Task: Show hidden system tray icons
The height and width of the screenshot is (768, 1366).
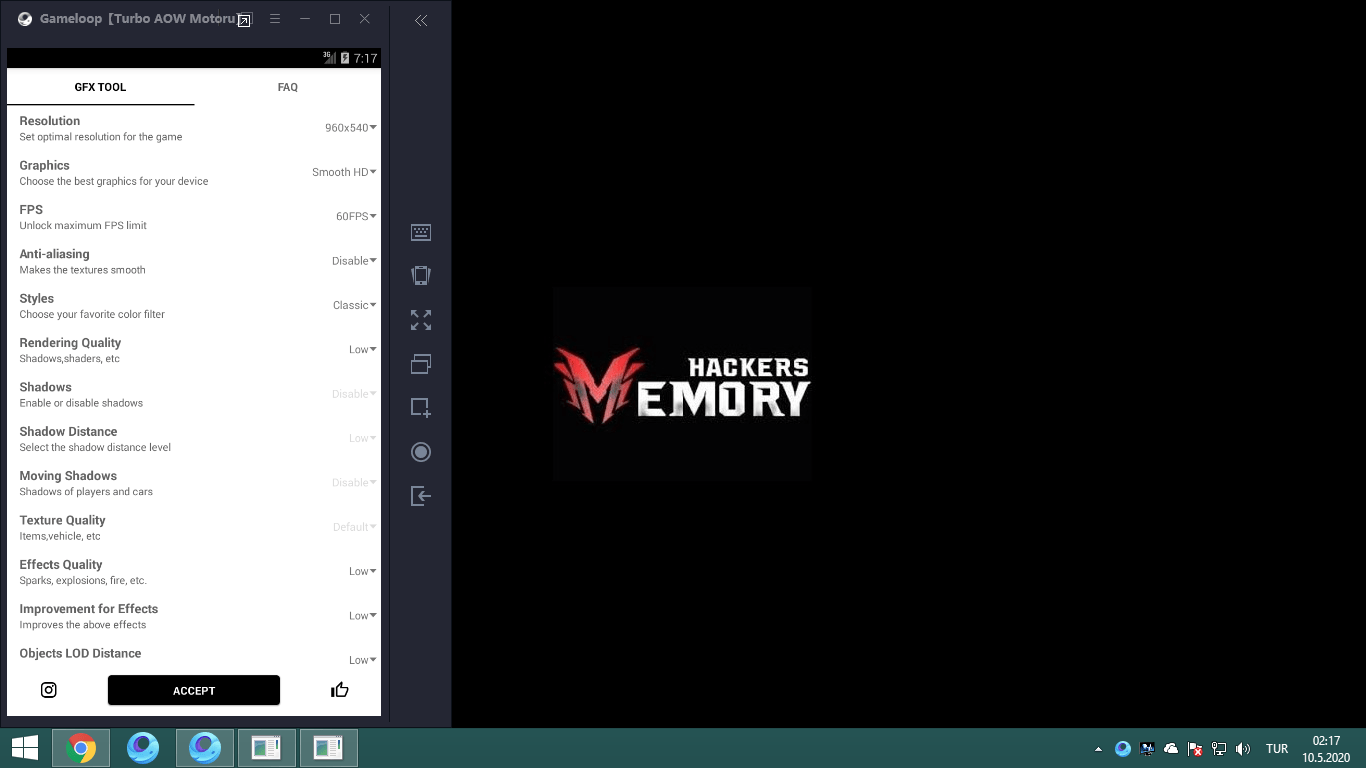Action: pos(1098,749)
